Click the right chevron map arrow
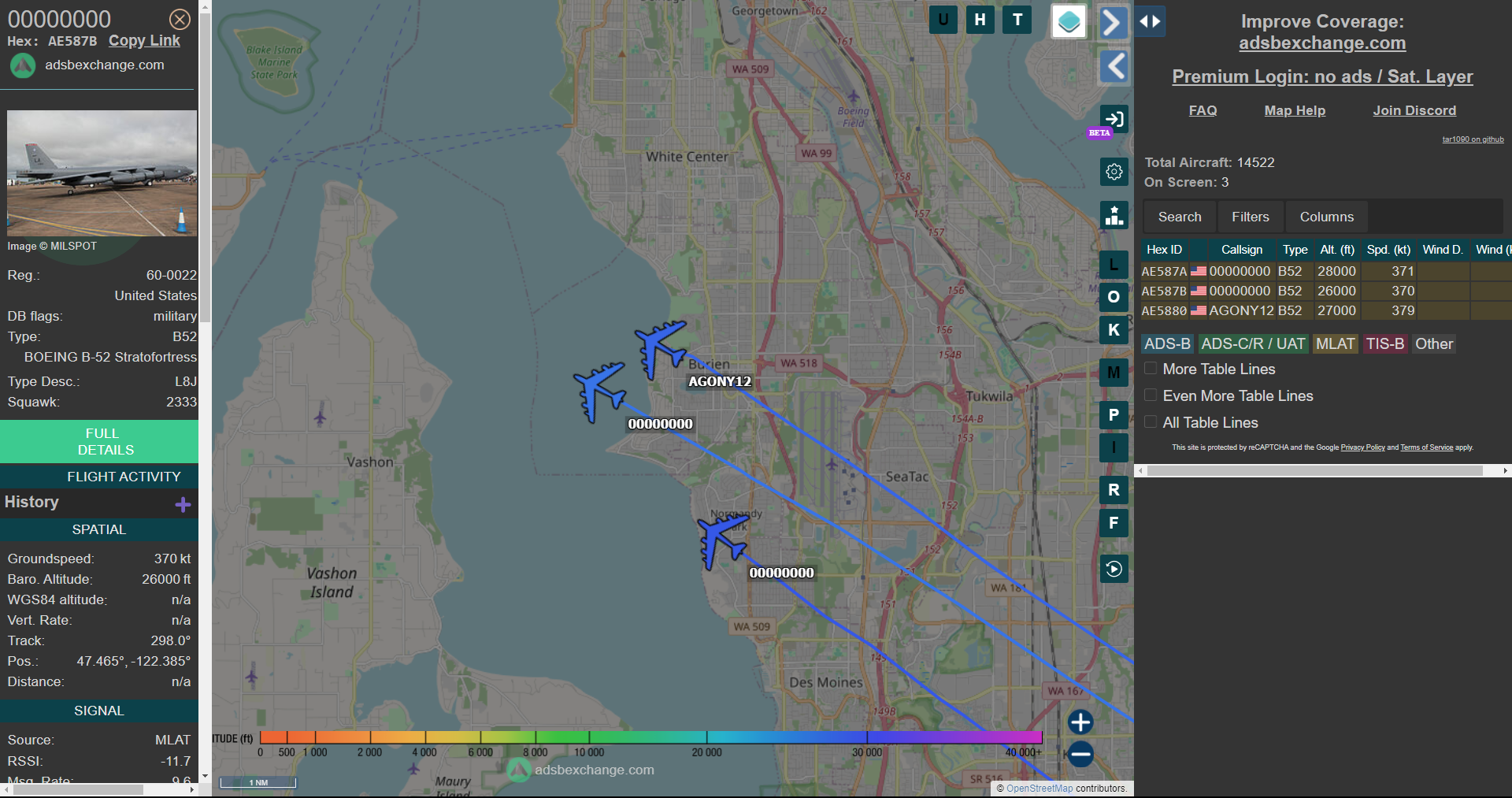The image size is (1512, 798). (1114, 22)
